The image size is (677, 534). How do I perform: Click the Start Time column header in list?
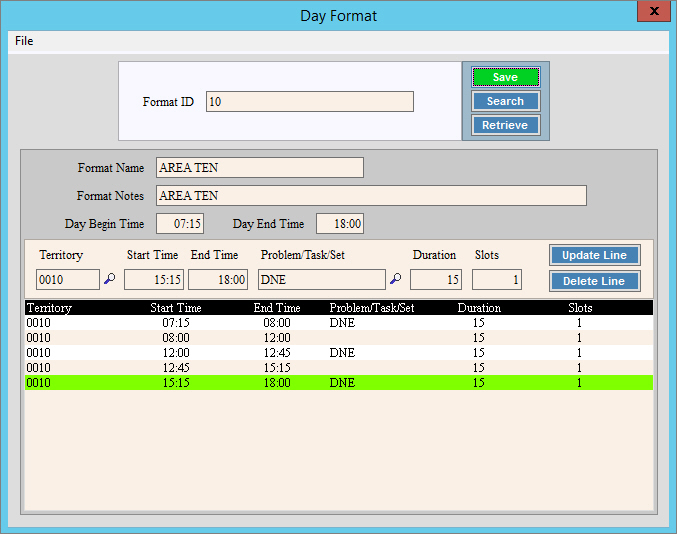176,308
